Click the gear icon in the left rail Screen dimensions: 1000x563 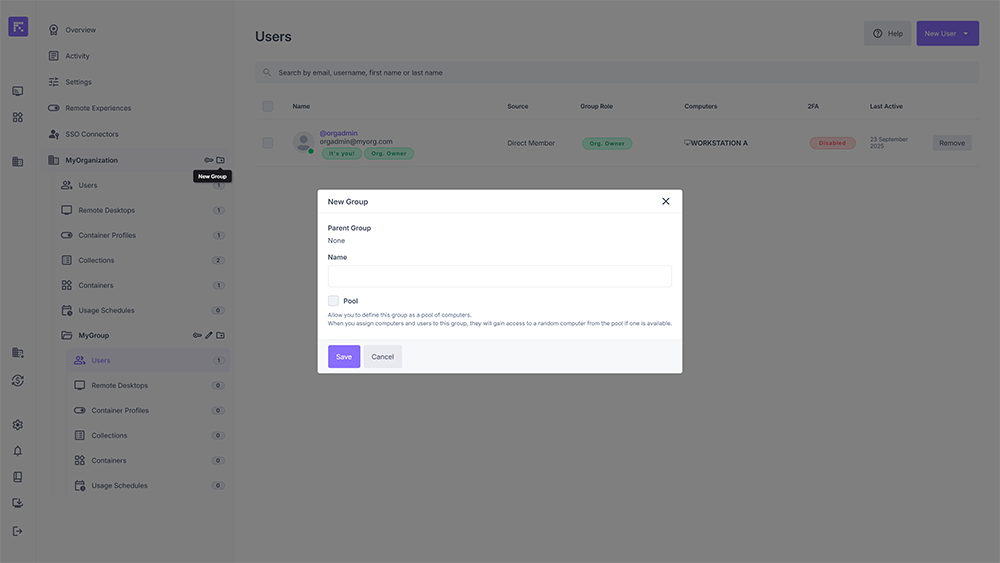coord(17,425)
